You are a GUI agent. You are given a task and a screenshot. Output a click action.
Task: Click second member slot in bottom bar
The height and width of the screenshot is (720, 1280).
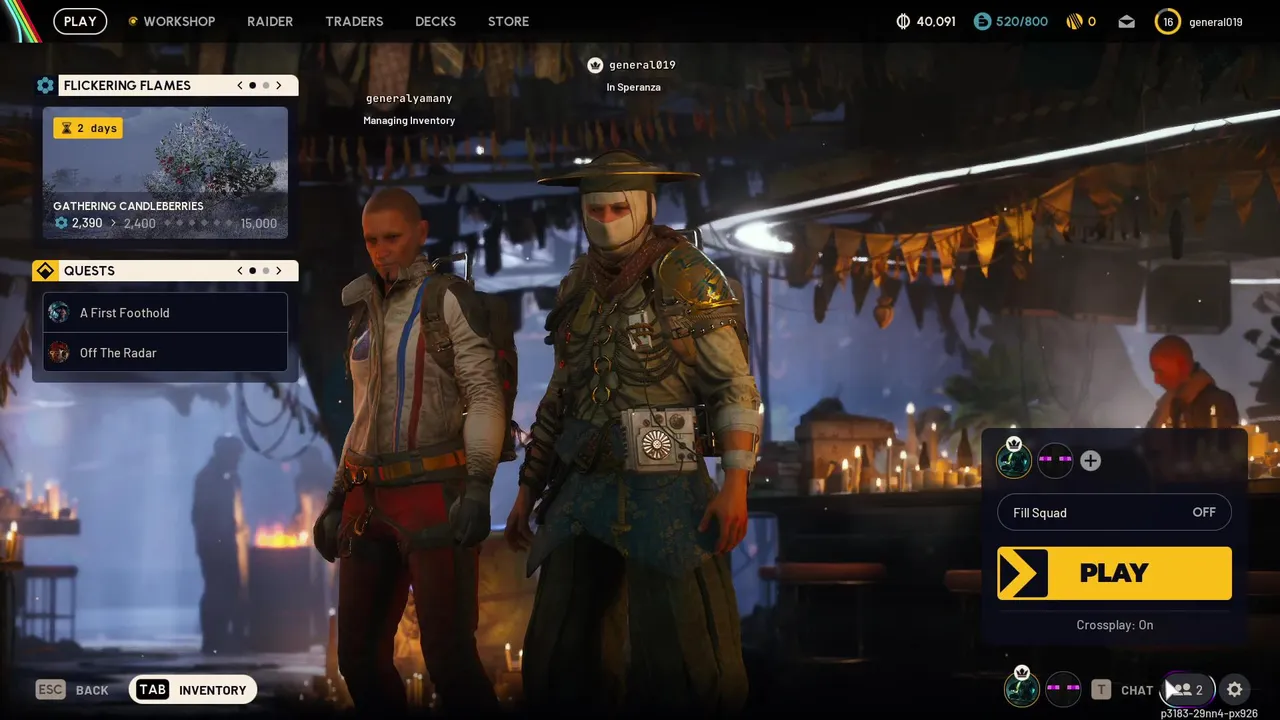[1063, 689]
